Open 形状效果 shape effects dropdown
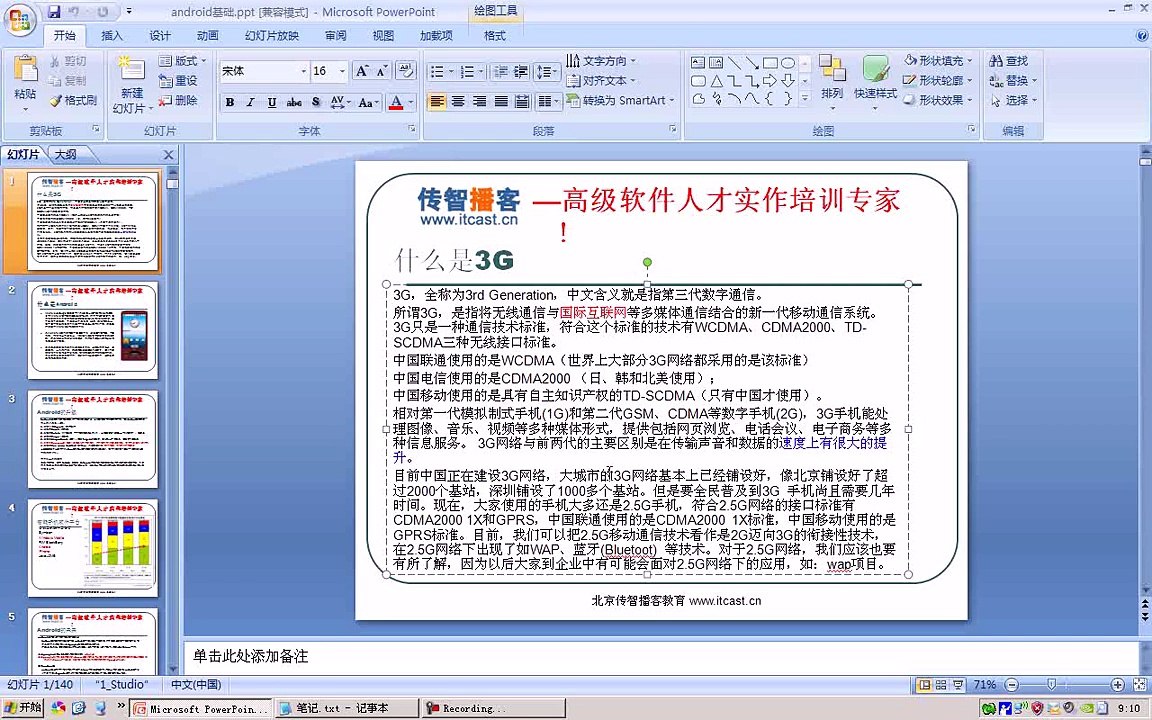The width and height of the screenshot is (1152, 720). point(939,100)
